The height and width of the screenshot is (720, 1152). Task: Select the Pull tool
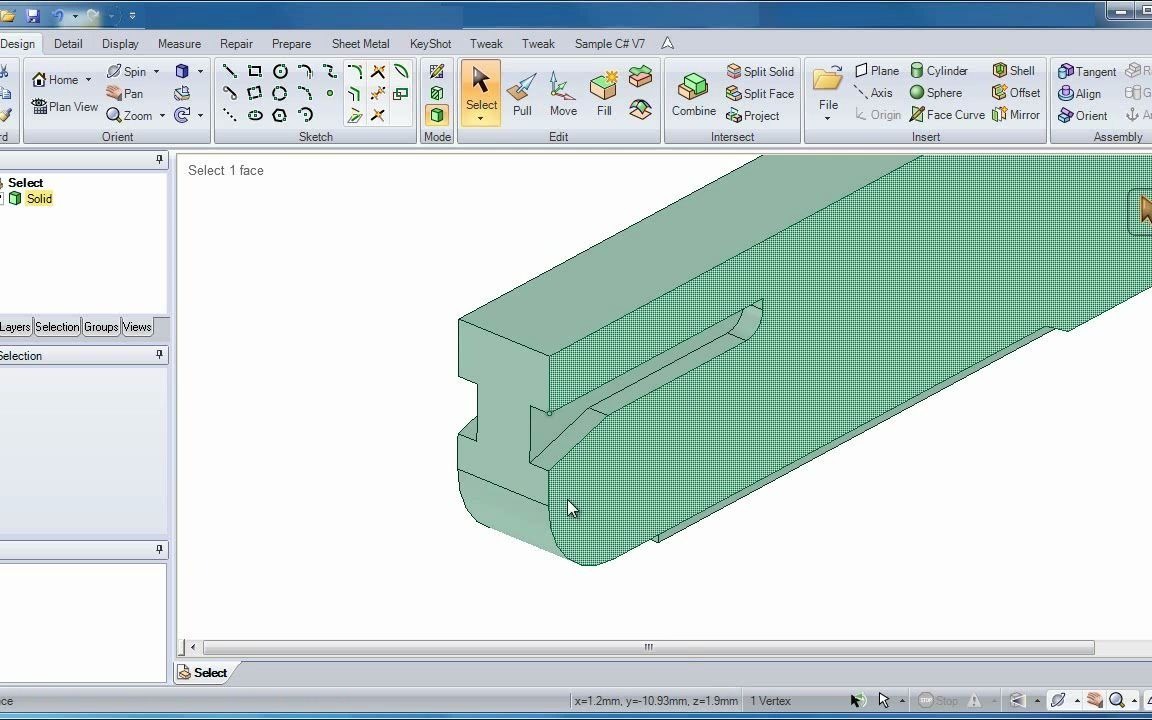pyautogui.click(x=522, y=94)
